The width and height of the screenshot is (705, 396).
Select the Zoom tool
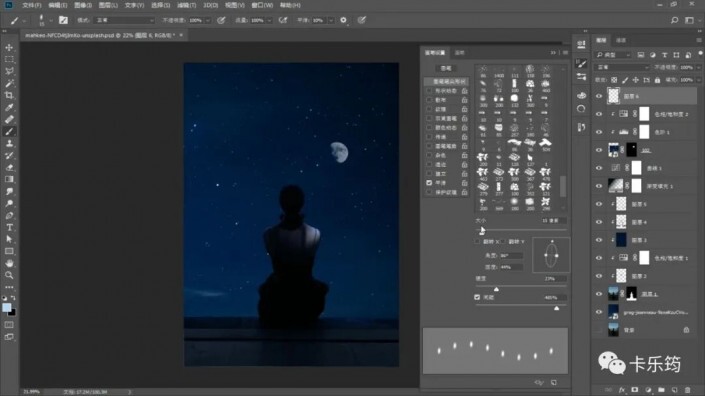click(9, 275)
